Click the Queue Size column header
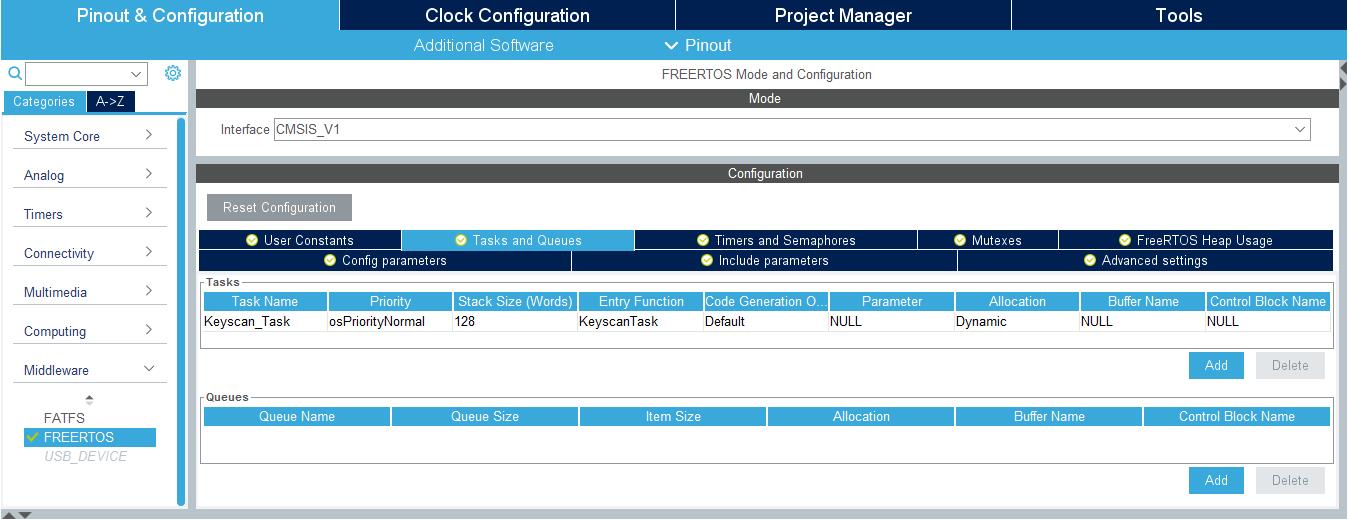Screen dimensions: 1349x520 pos(485,416)
